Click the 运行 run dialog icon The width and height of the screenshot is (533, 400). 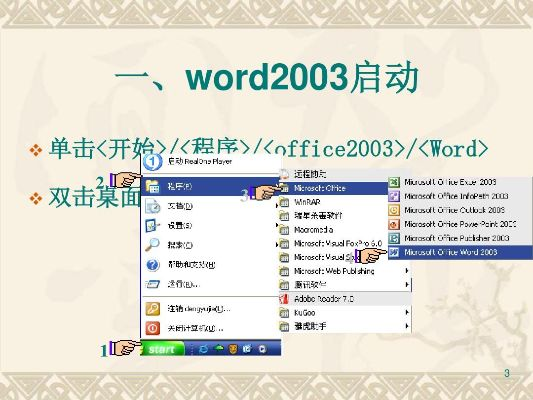pyautogui.click(x=153, y=284)
